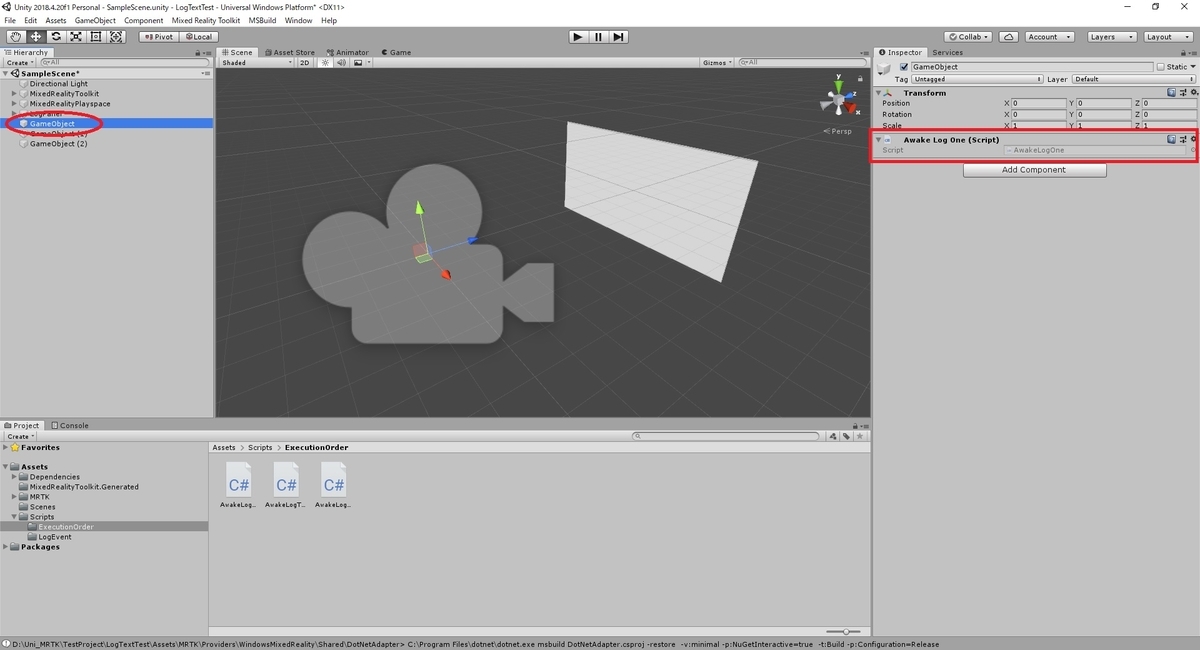Image resolution: width=1200 pixels, height=650 pixels.
Task: Open the Mixed Reality Toolkit menu
Action: [206, 19]
